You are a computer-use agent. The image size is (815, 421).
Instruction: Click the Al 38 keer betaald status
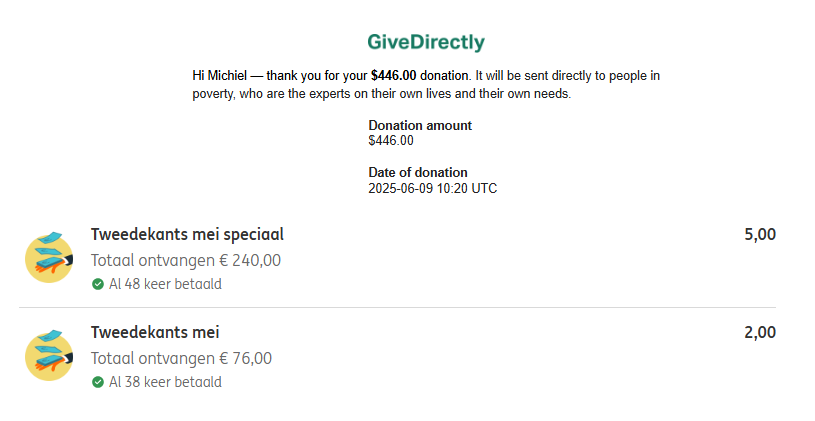tap(165, 382)
